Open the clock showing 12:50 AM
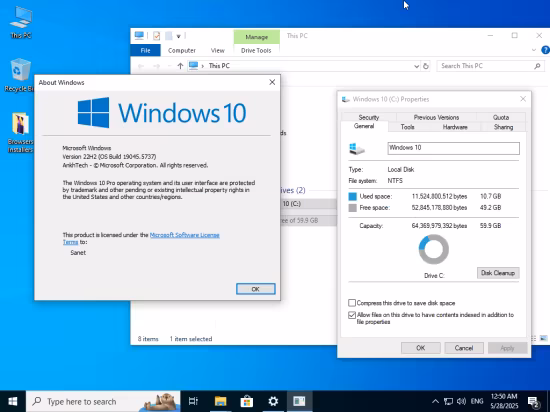This screenshot has height=412, width=550. click(x=504, y=401)
